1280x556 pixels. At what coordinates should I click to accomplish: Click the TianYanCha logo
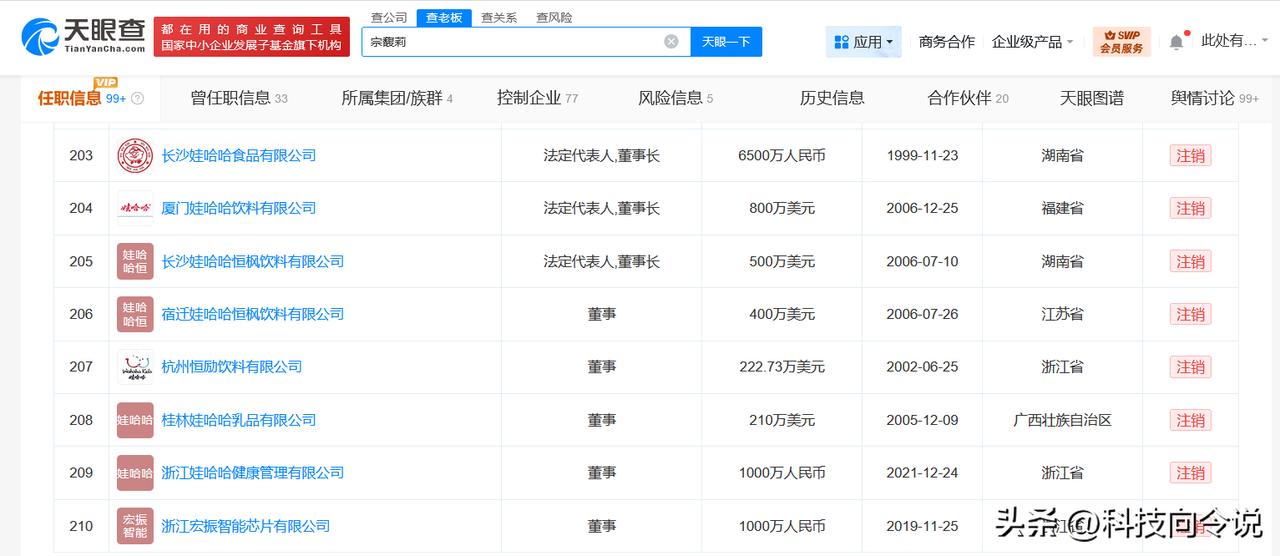(x=84, y=36)
